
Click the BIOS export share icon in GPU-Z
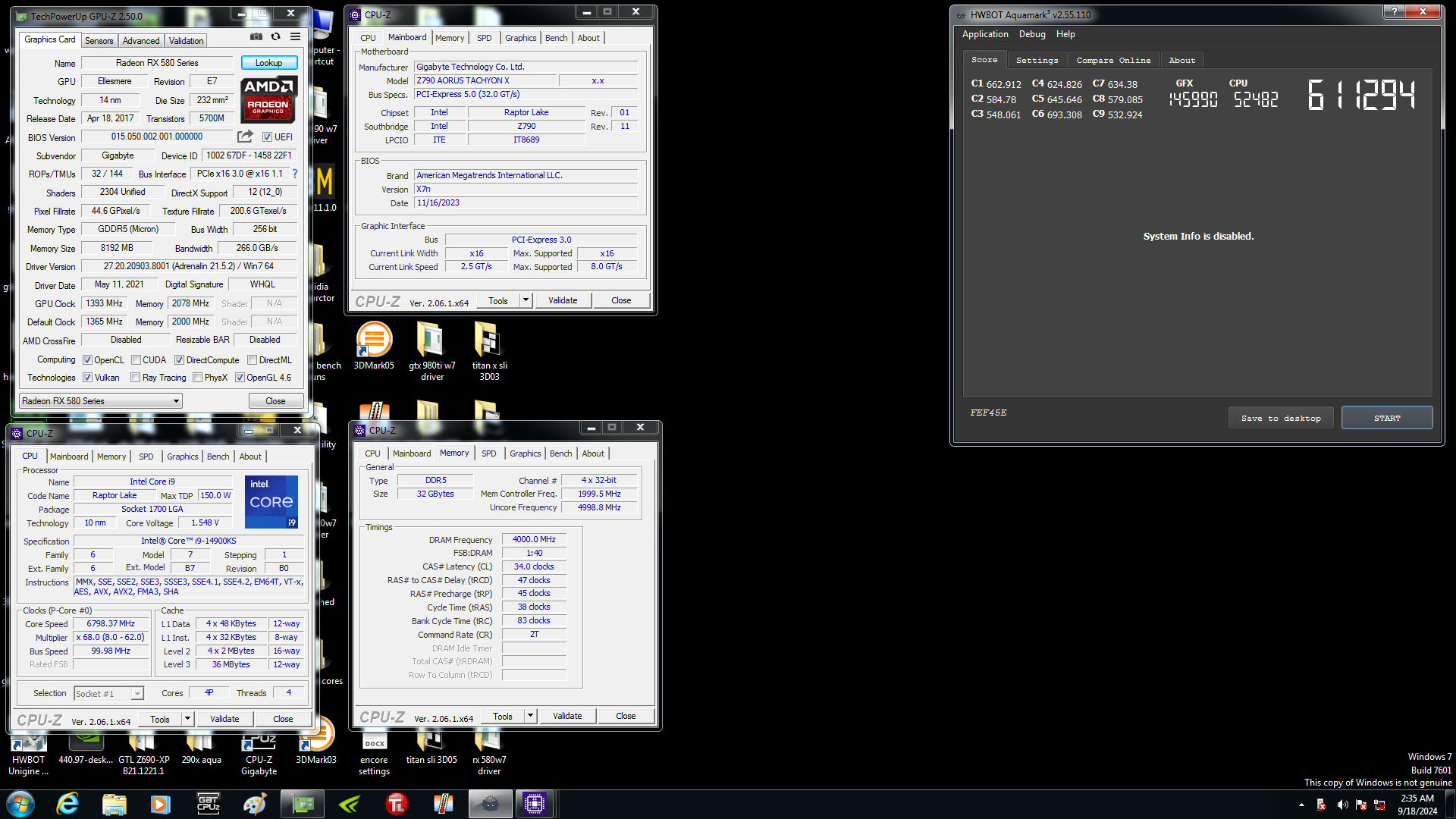tap(245, 136)
